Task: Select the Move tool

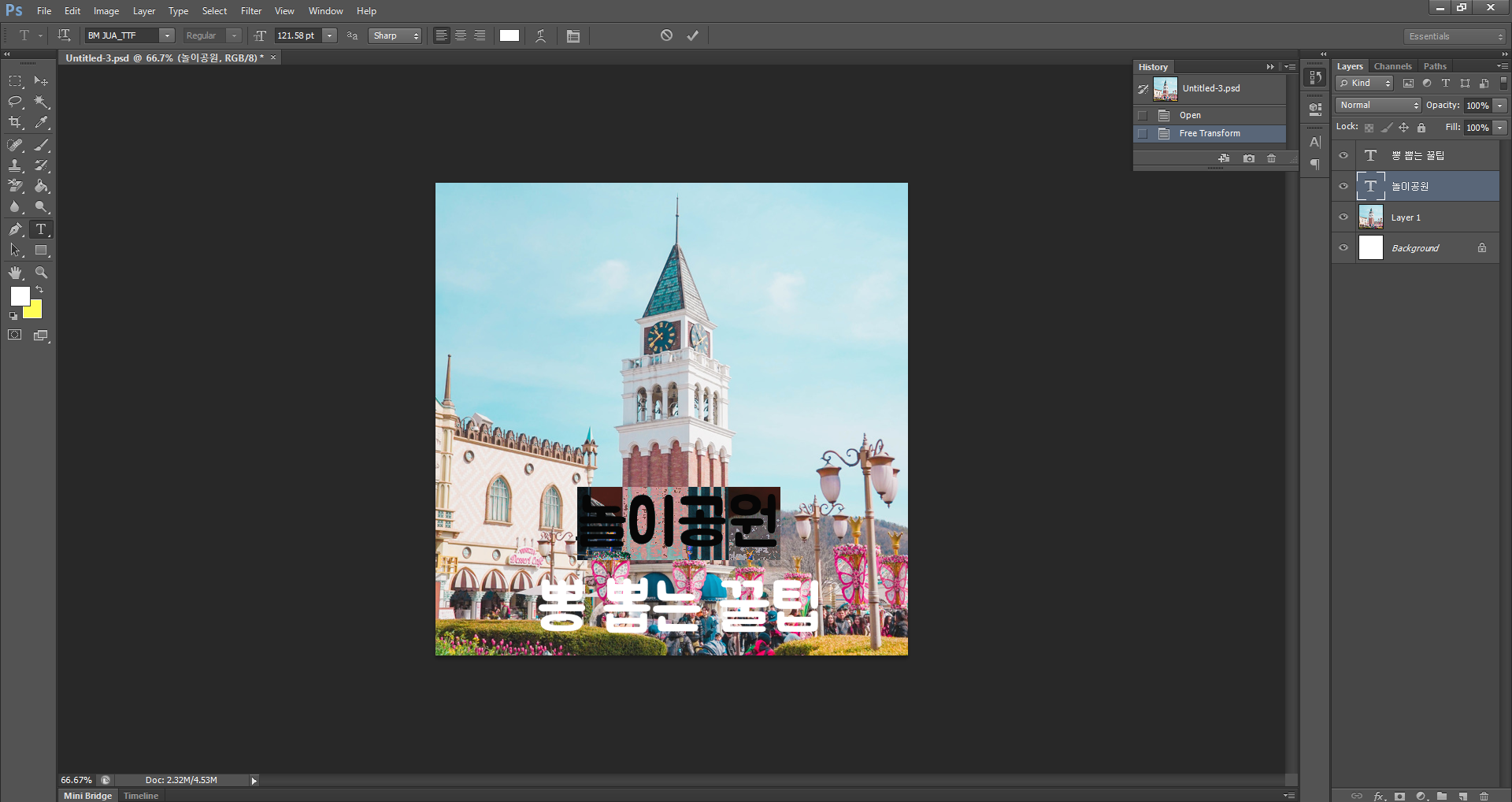Action: coord(41,81)
